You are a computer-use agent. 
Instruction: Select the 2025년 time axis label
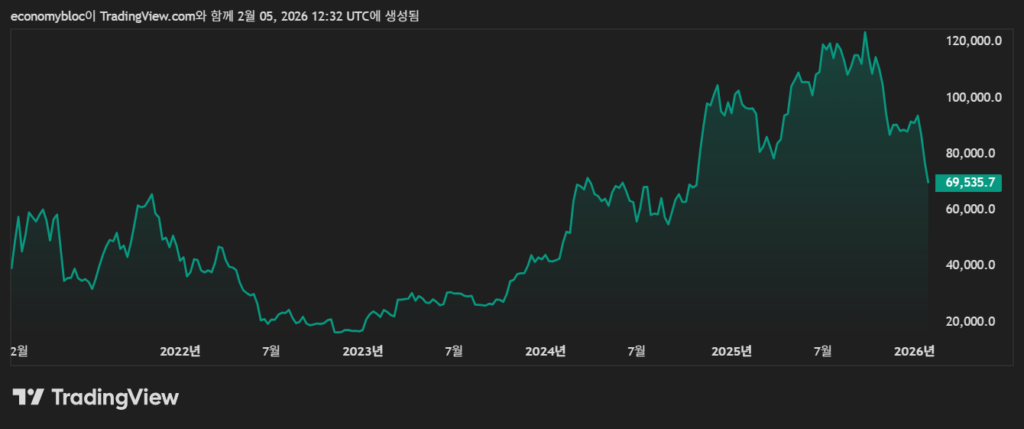[x=731, y=351]
